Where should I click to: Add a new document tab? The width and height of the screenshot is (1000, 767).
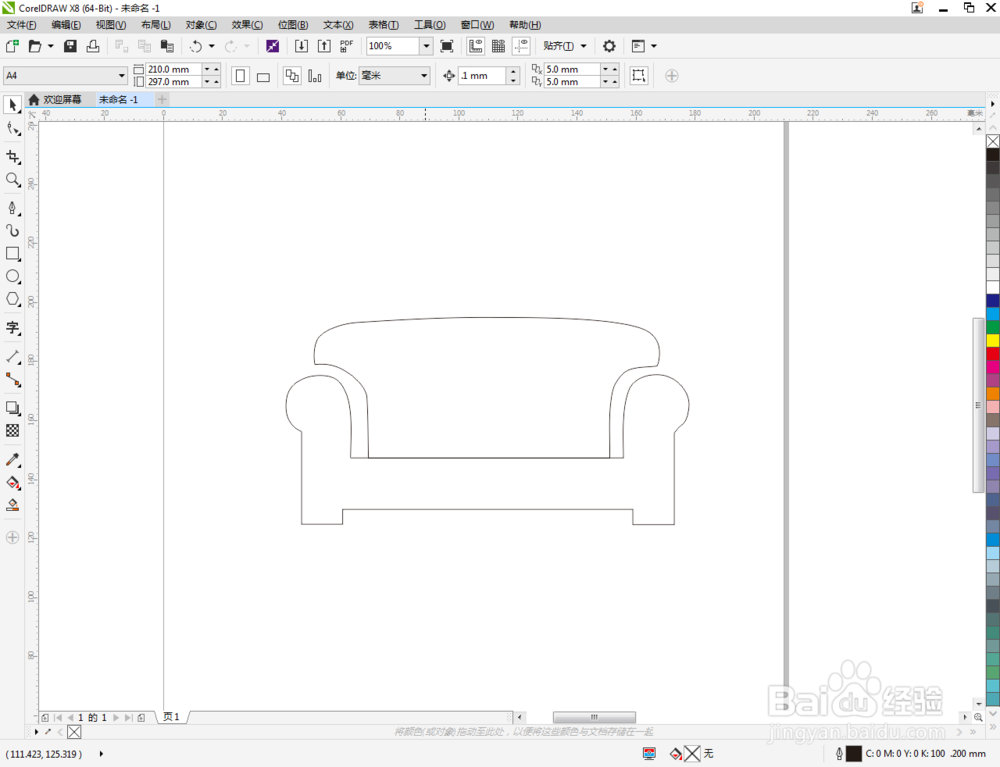162,99
